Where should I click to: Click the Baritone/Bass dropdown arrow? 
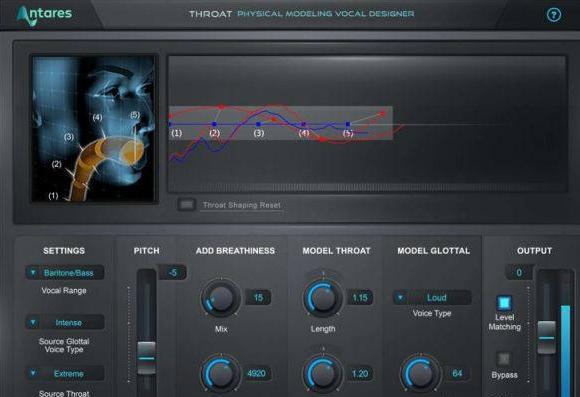(x=33, y=273)
